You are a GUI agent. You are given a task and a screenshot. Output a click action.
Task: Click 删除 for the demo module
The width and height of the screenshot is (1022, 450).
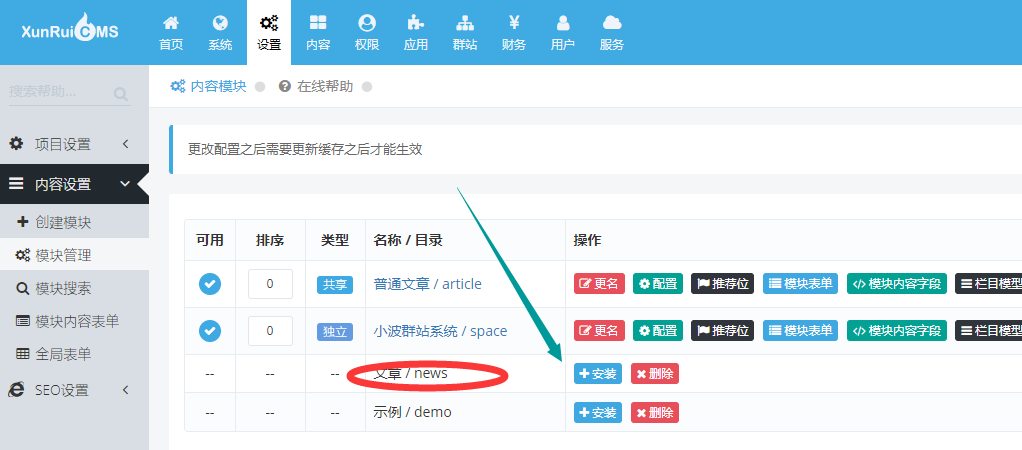pos(654,412)
